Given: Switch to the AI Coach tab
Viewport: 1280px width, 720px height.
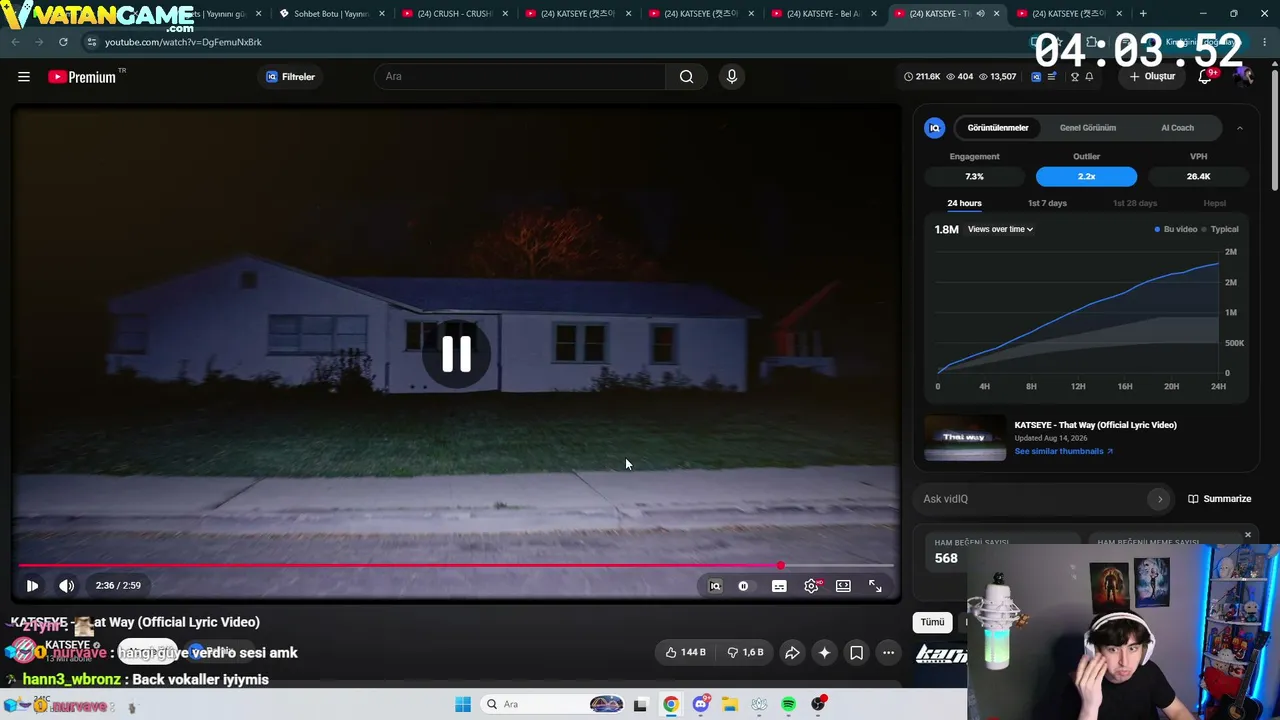Looking at the screenshot, I should (1177, 128).
